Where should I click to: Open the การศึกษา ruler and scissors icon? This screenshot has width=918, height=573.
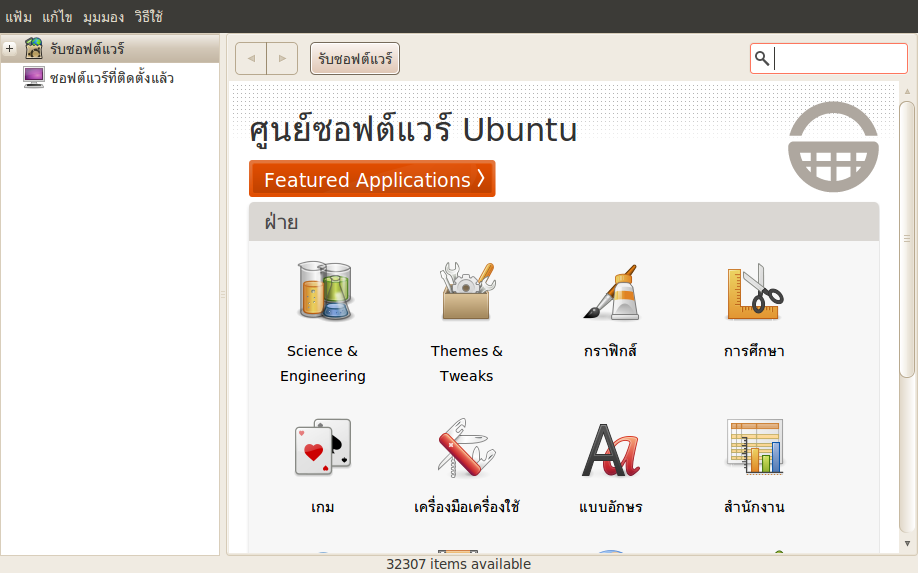755,291
